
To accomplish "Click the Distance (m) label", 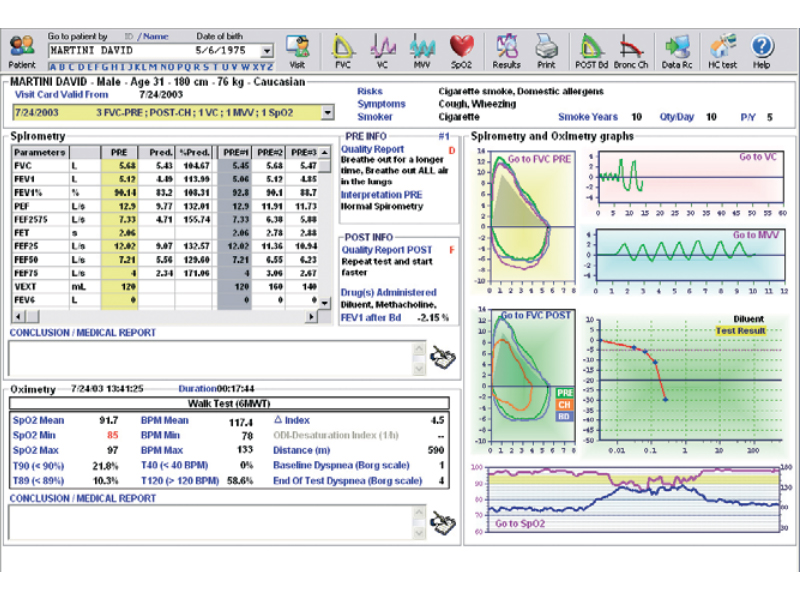I will click(302, 450).
